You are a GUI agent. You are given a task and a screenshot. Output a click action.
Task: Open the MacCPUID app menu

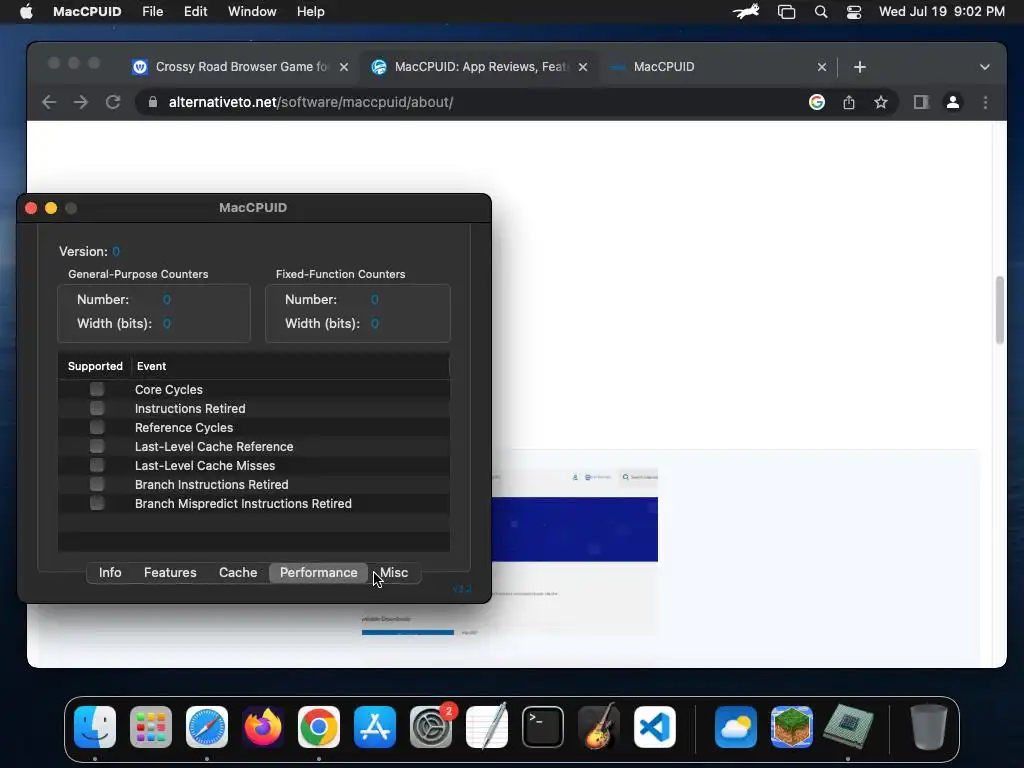point(87,12)
